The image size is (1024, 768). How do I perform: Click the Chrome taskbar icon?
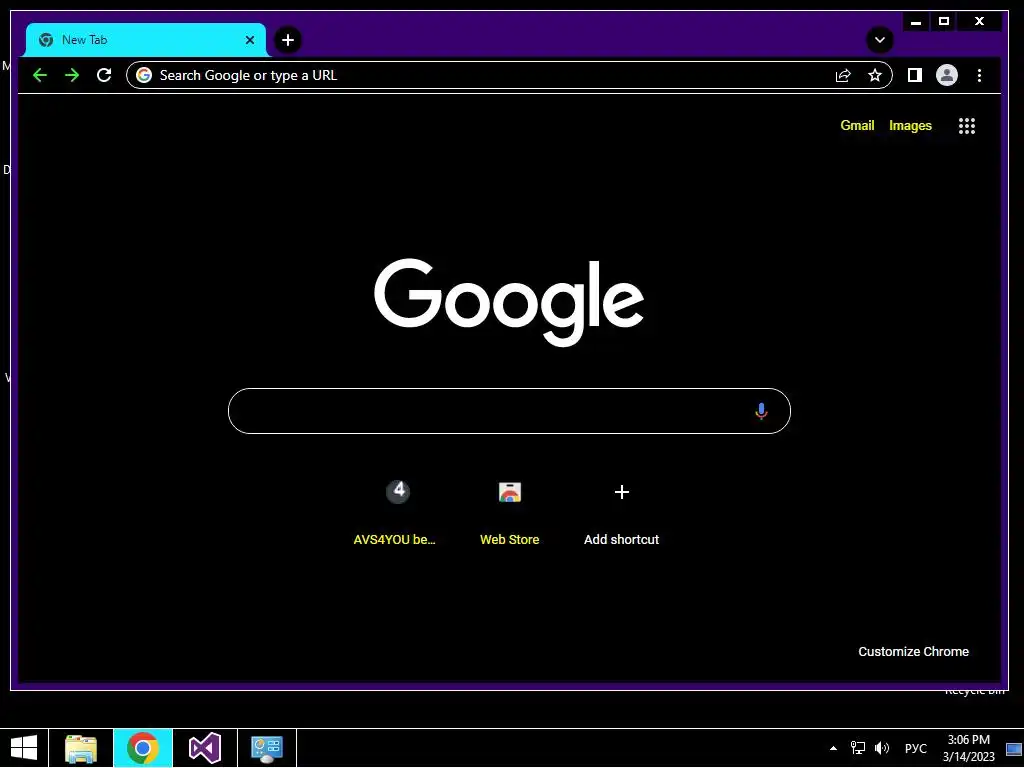[142, 748]
